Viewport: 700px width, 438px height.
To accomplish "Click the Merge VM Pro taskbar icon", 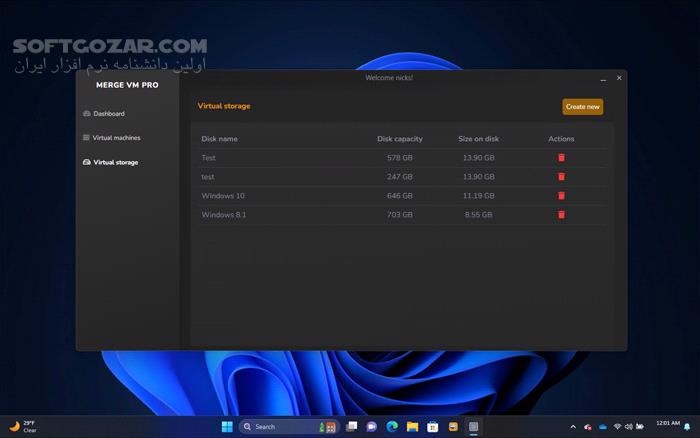I will click(x=473, y=427).
